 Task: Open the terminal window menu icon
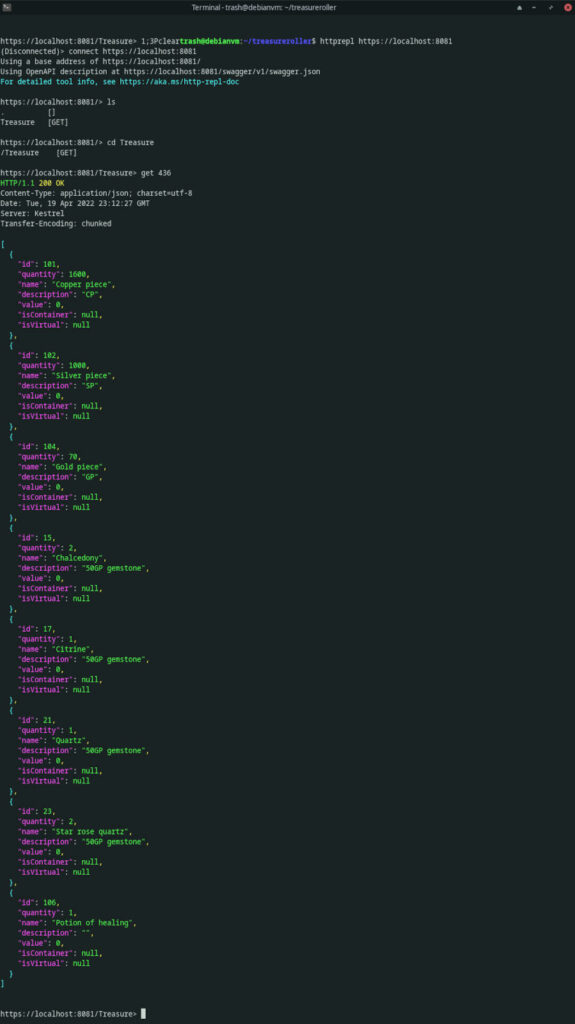point(6,7)
